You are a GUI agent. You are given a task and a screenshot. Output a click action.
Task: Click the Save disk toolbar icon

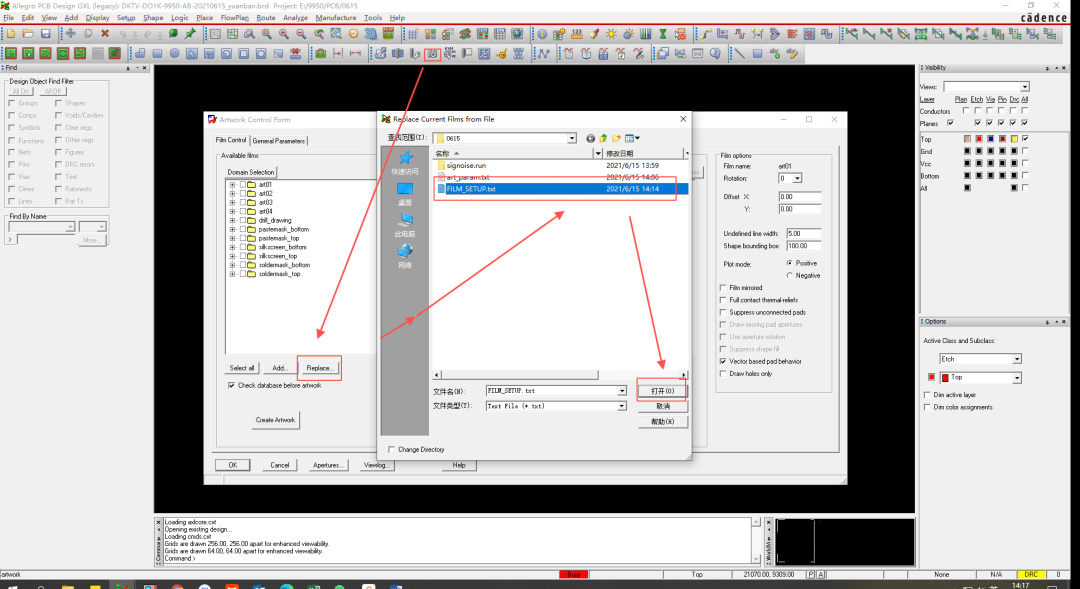(45, 33)
